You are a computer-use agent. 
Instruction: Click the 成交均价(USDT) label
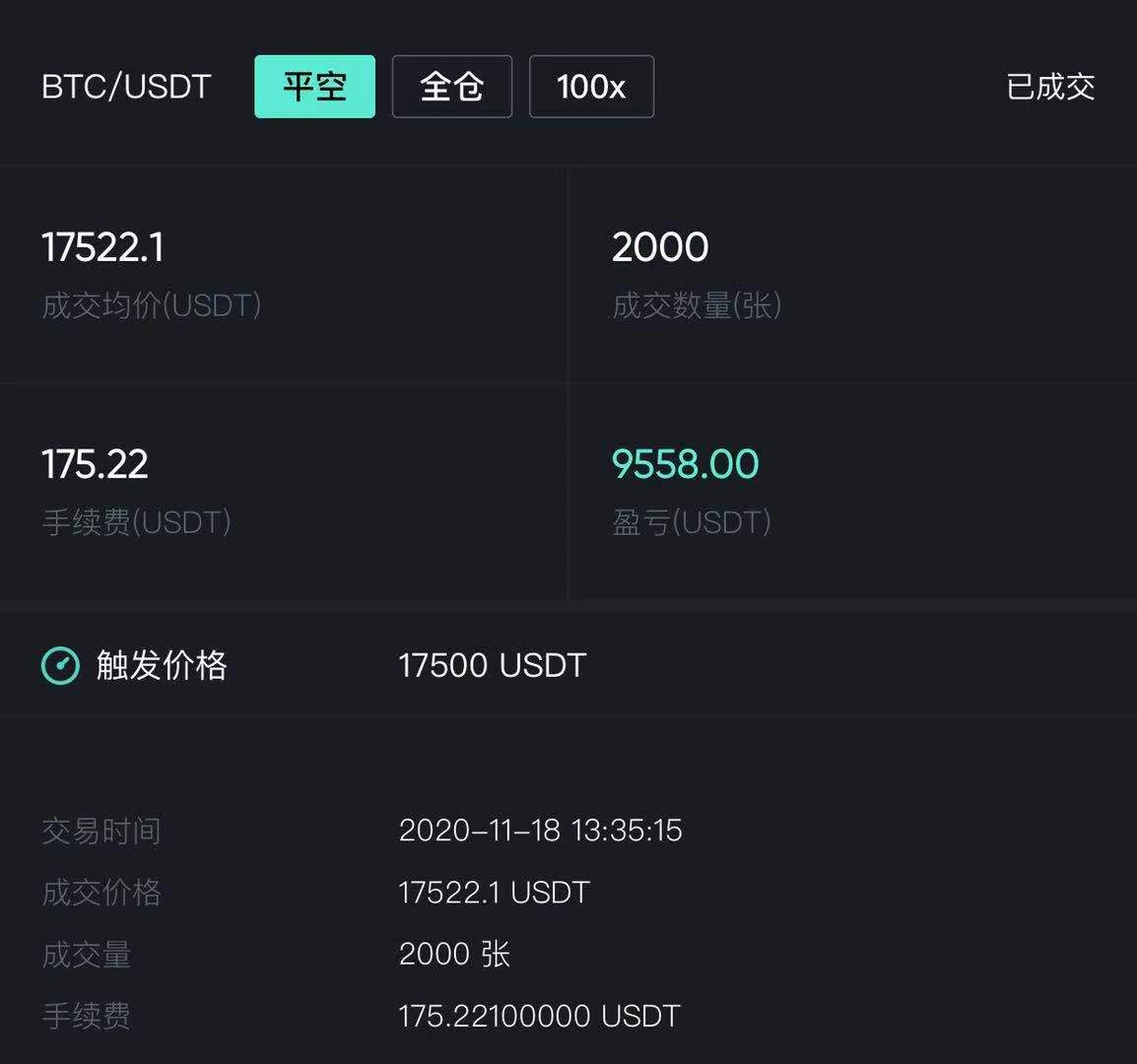[x=152, y=305]
